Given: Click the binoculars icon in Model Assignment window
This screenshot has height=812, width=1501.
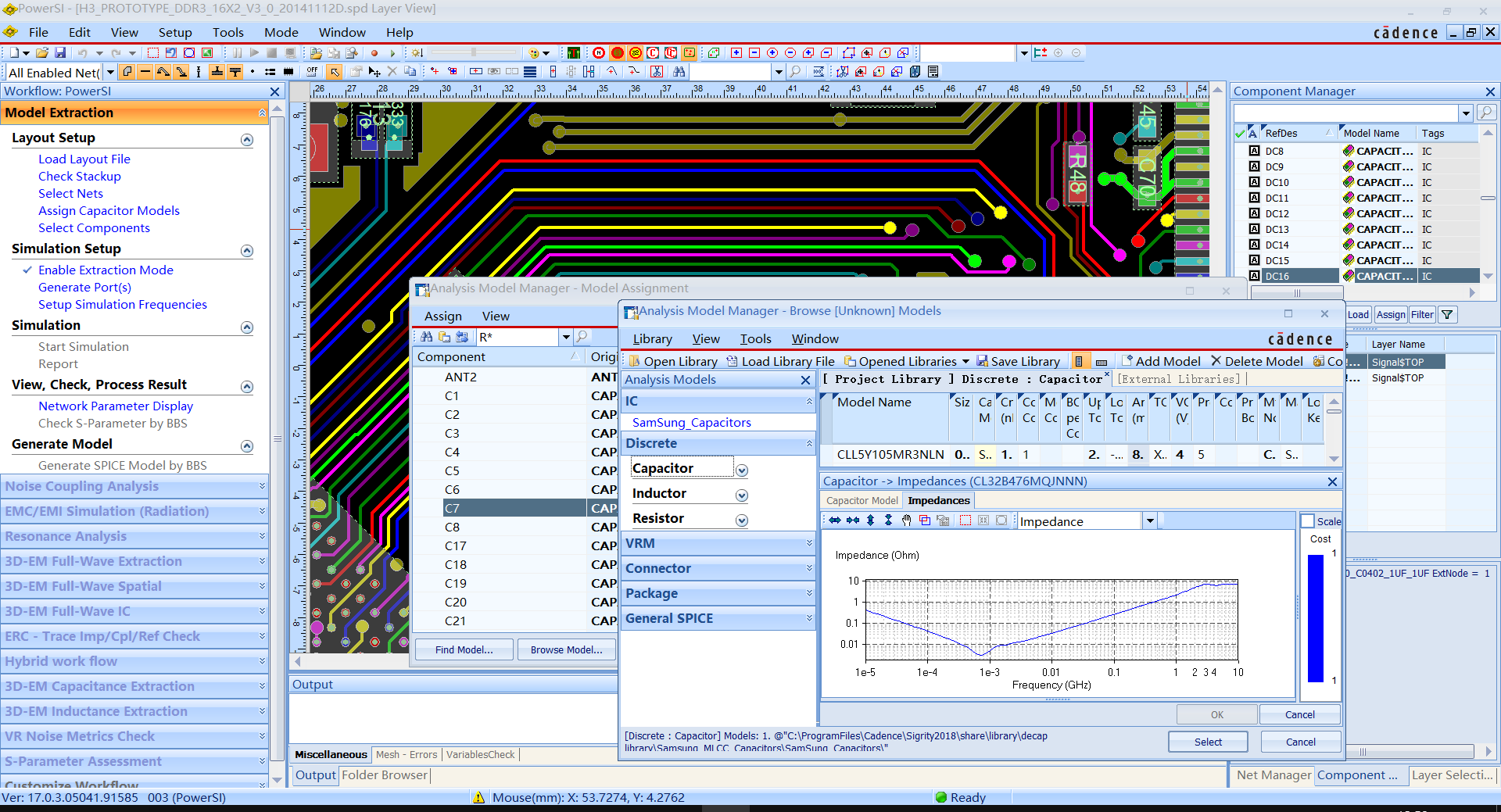Looking at the screenshot, I should [427, 337].
